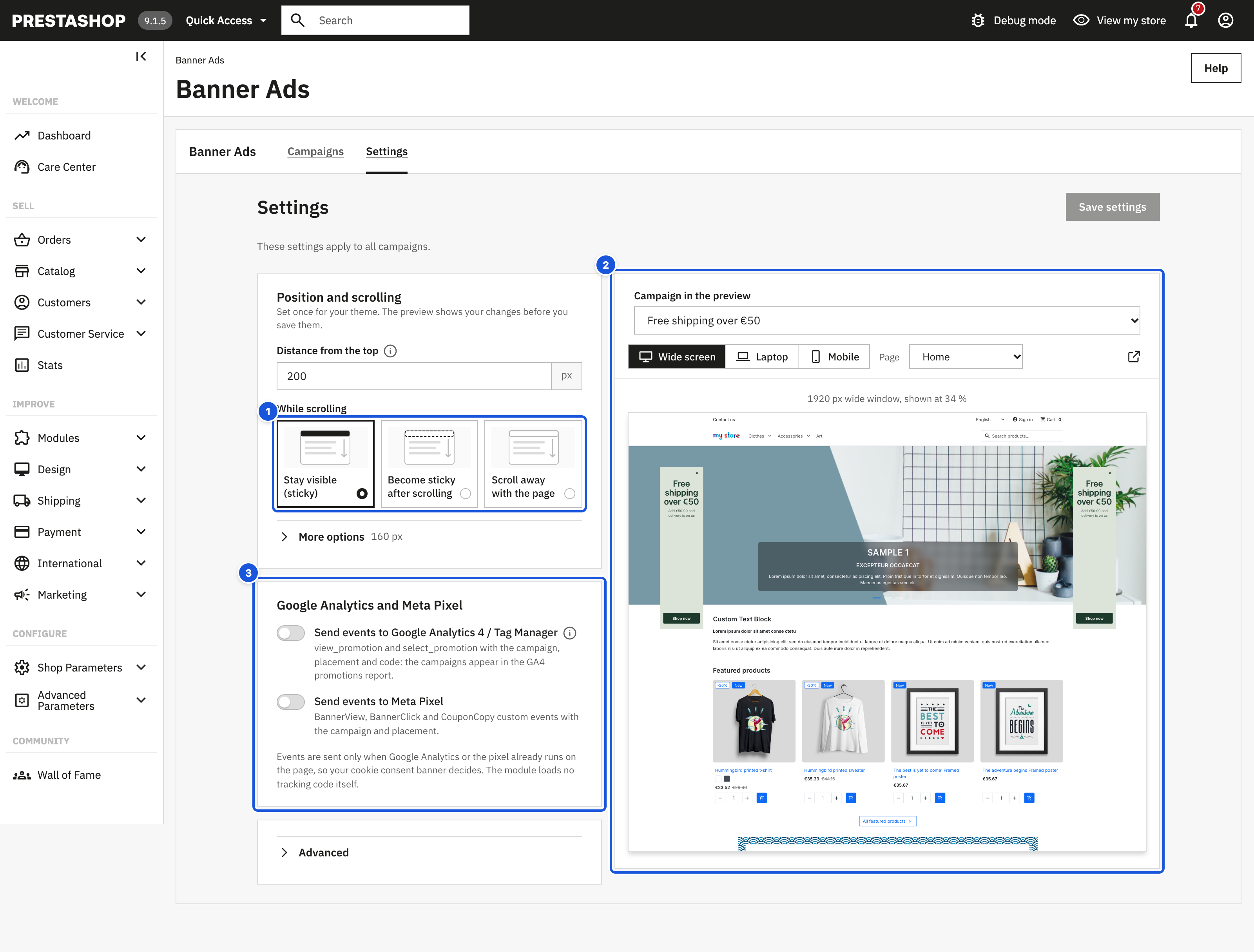Image resolution: width=1254 pixels, height=952 pixels.
Task: Click the Wall of Fame people icon
Action: (x=22, y=775)
